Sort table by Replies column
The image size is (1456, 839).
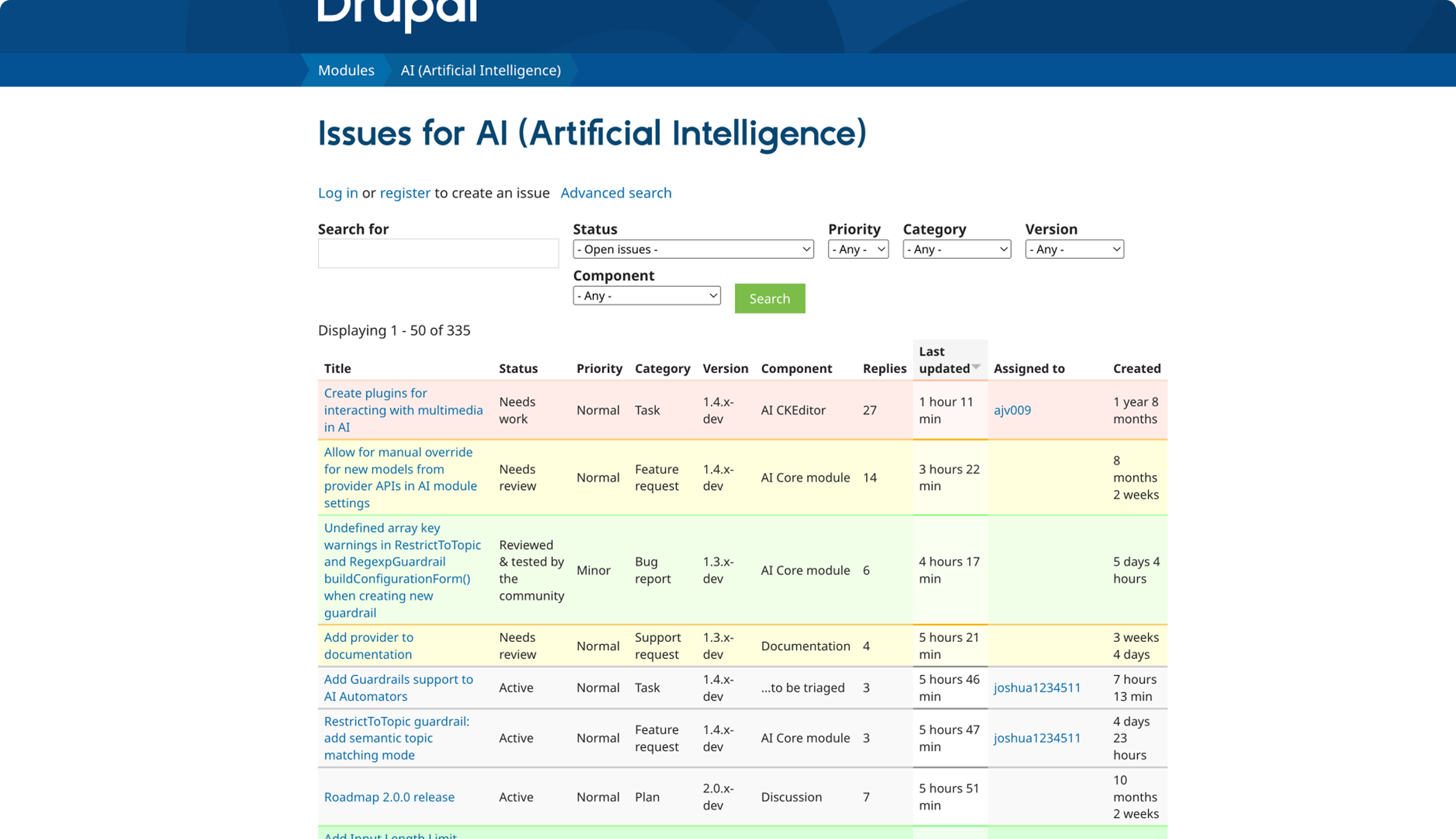(884, 368)
